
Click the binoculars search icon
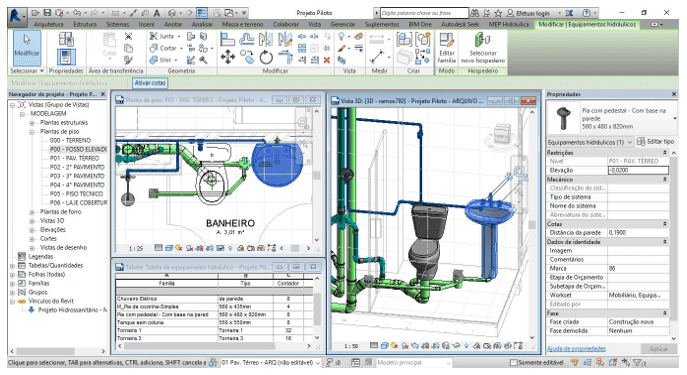[475, 13]
